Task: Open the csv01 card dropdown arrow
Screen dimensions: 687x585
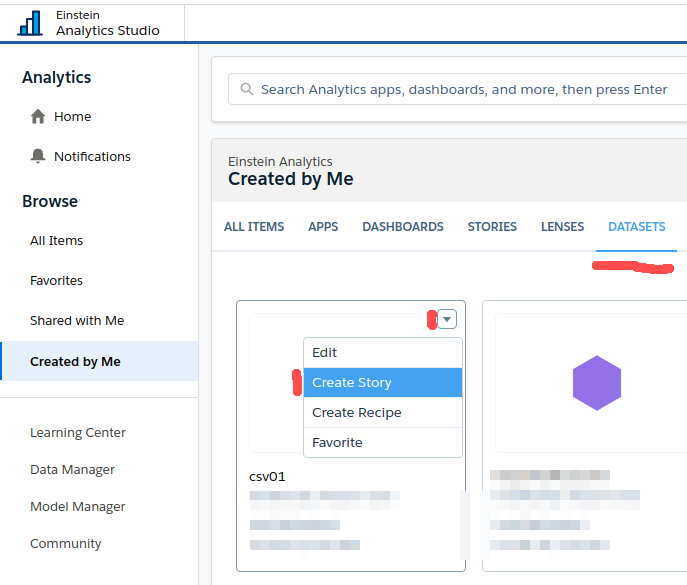Action: [x=447, y=319]
